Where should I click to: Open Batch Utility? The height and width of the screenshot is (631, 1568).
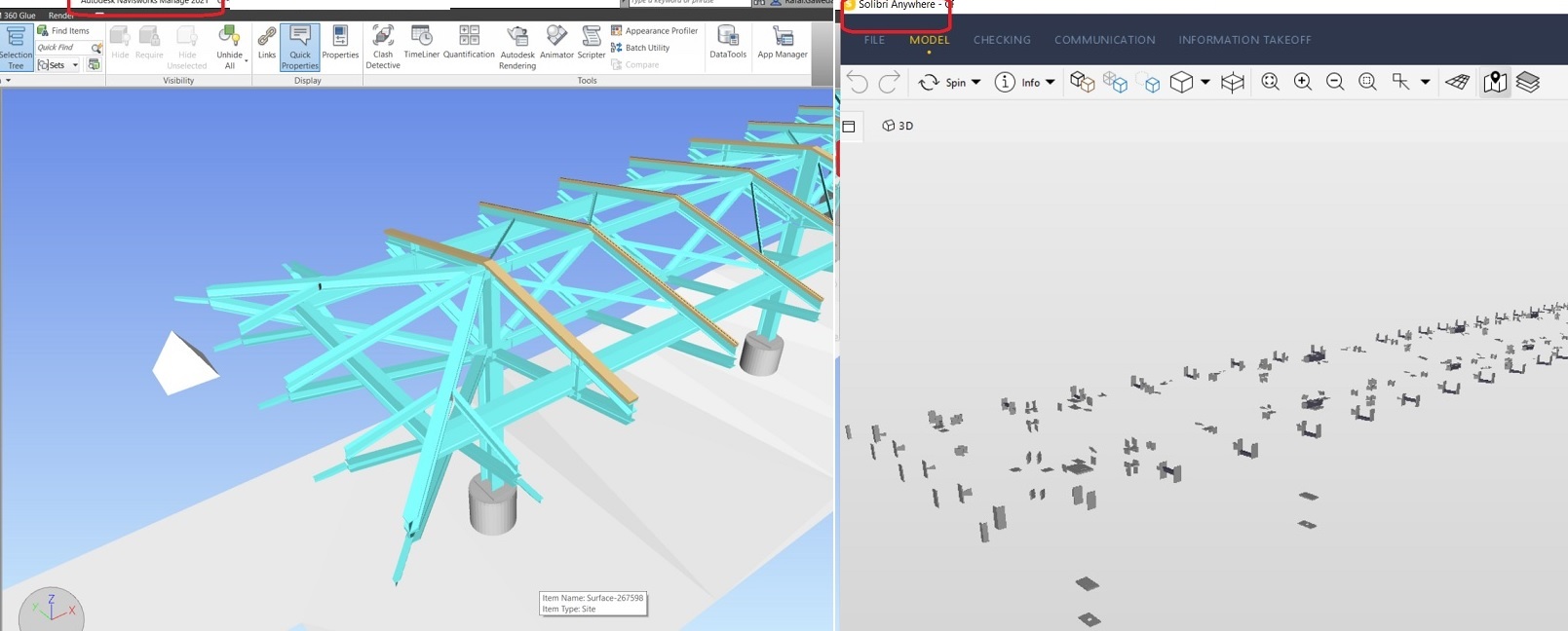coord(640,48)
